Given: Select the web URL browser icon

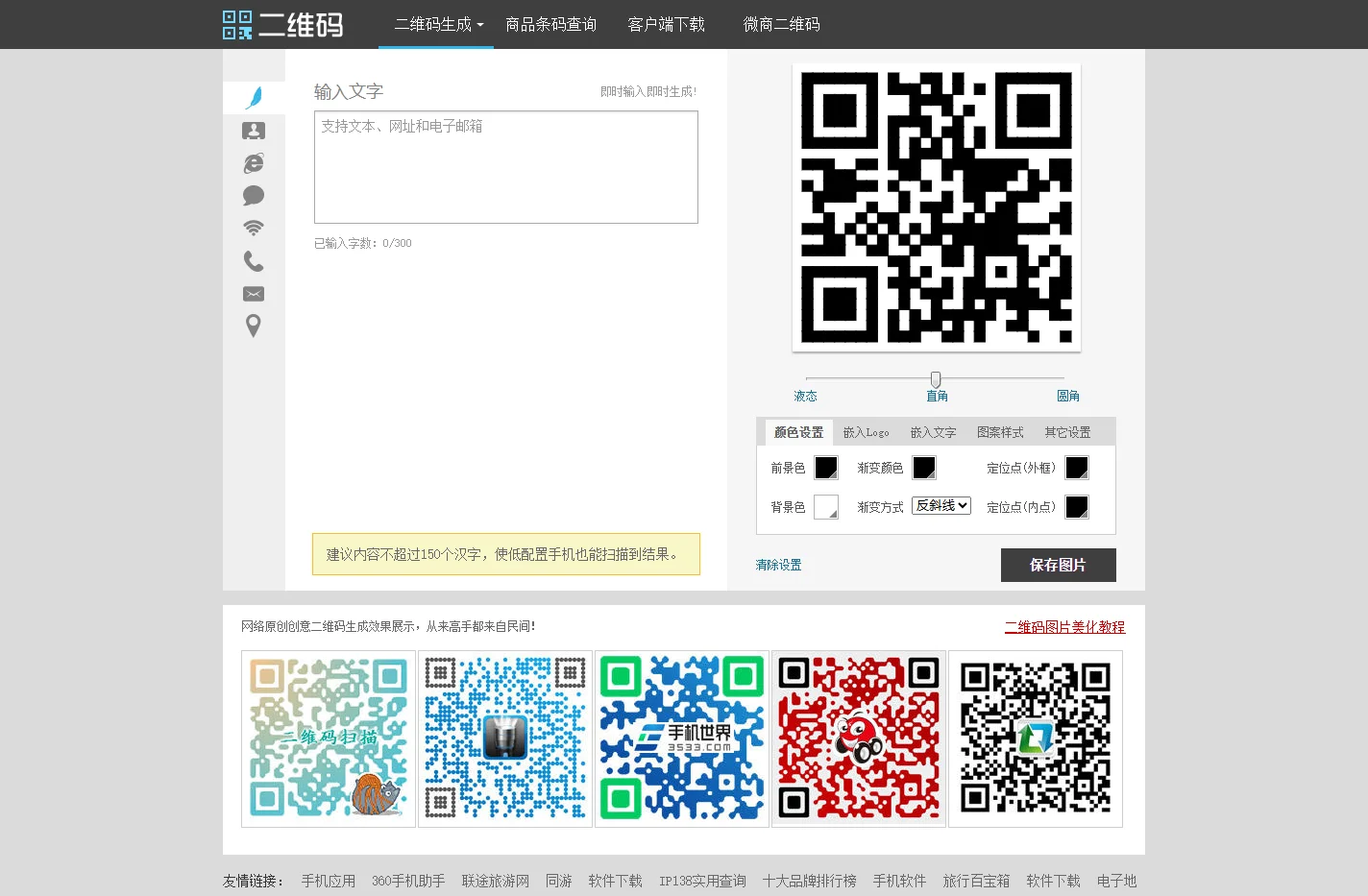Looking at the screenshot, I should (254, 163).
